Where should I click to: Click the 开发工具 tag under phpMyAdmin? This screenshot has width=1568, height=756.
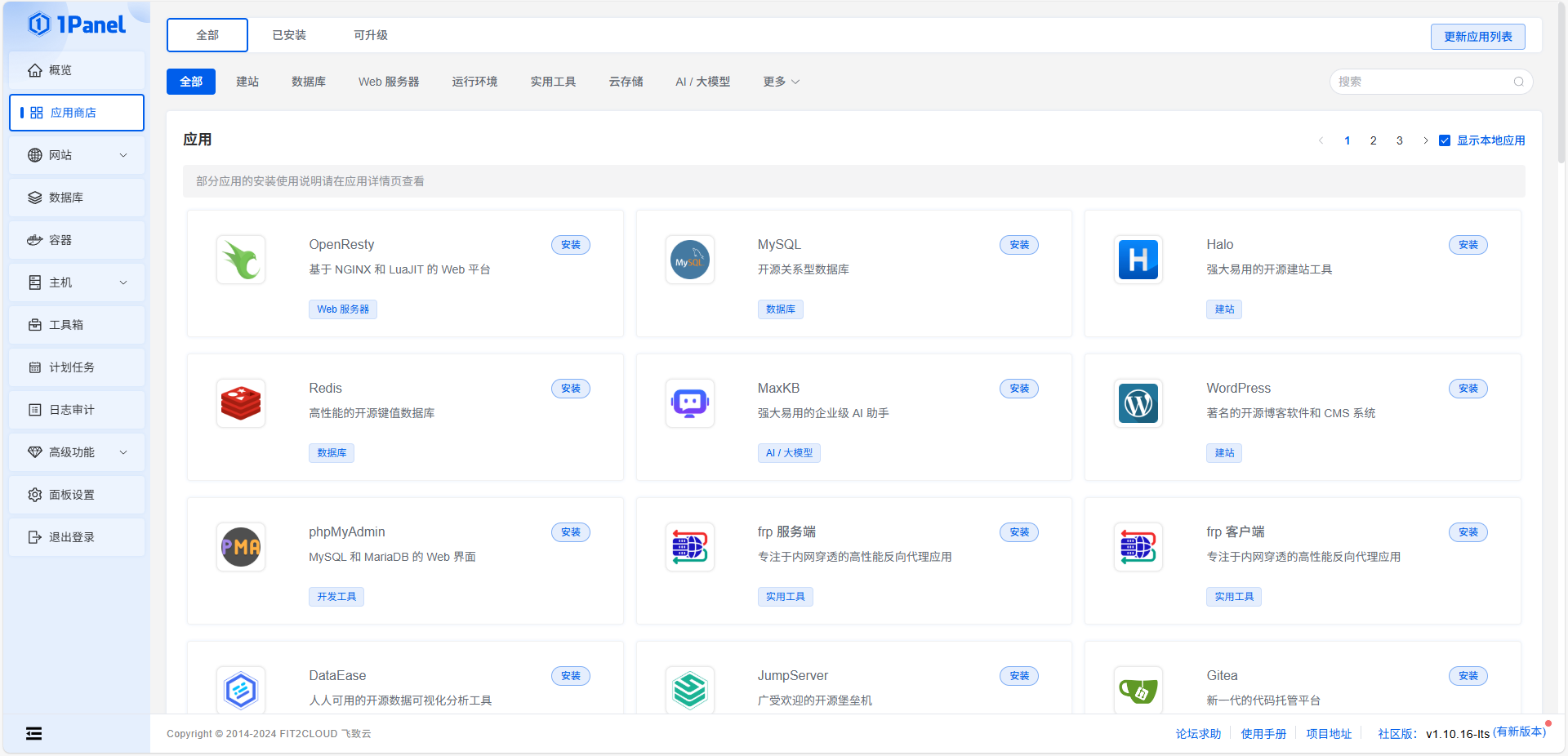click(336, 597)
